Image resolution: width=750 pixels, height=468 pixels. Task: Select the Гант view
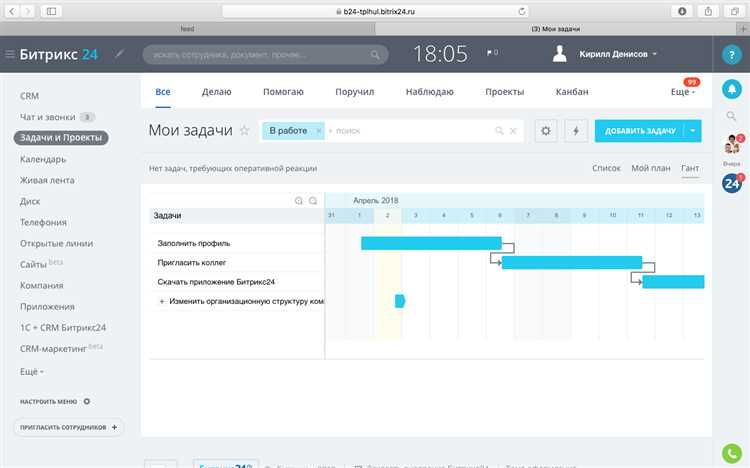[690, 168]
